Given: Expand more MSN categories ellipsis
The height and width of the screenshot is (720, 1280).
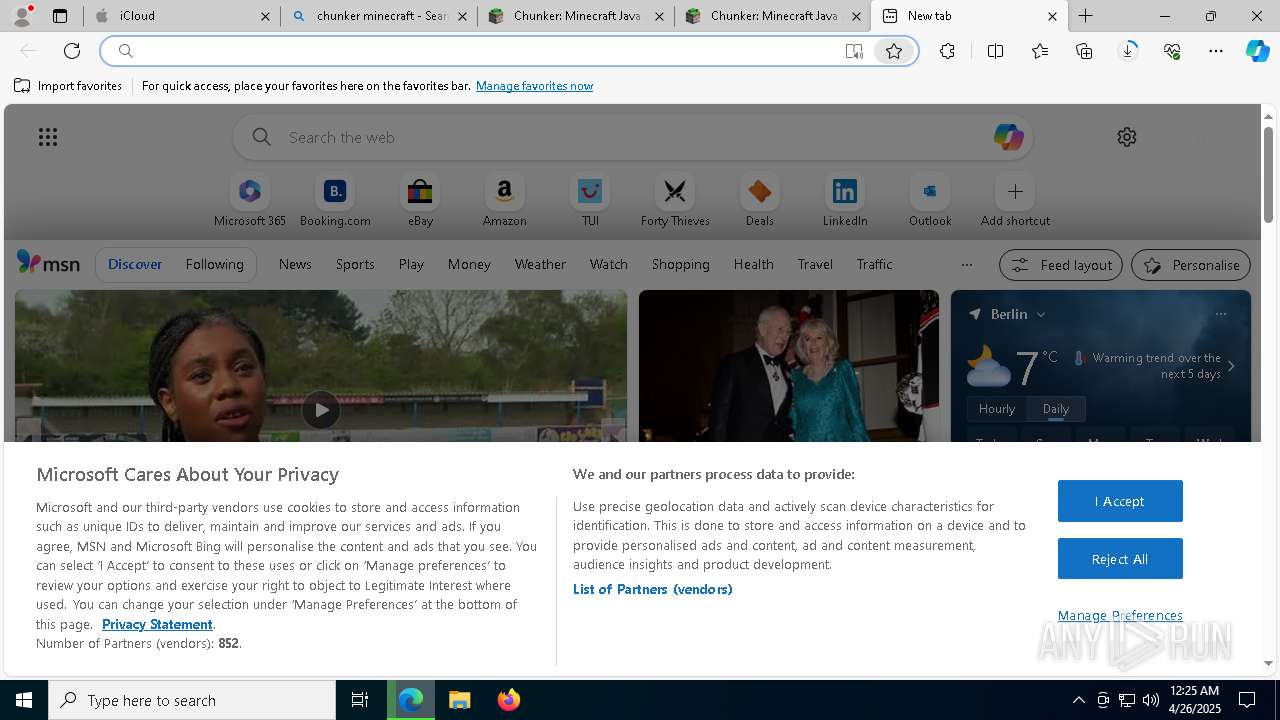Looking at the screenshot, I should (x=966, y=265).
